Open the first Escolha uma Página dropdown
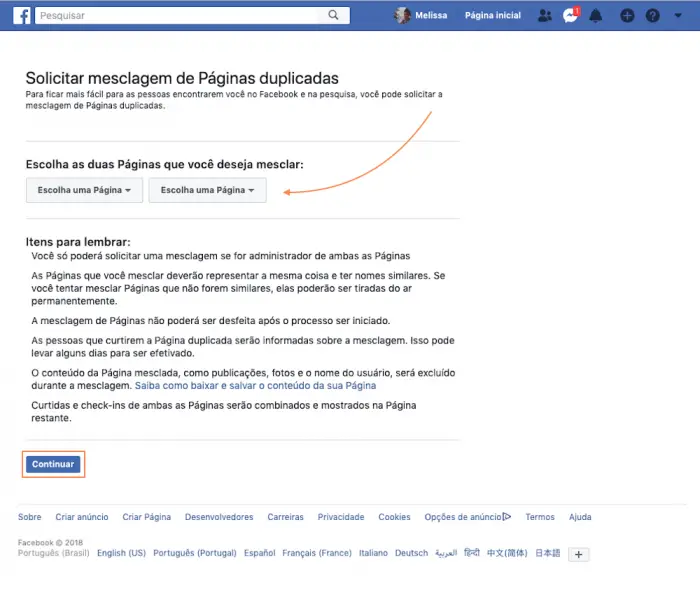This screenshot has height=599, width=700. tap(84, 190)
